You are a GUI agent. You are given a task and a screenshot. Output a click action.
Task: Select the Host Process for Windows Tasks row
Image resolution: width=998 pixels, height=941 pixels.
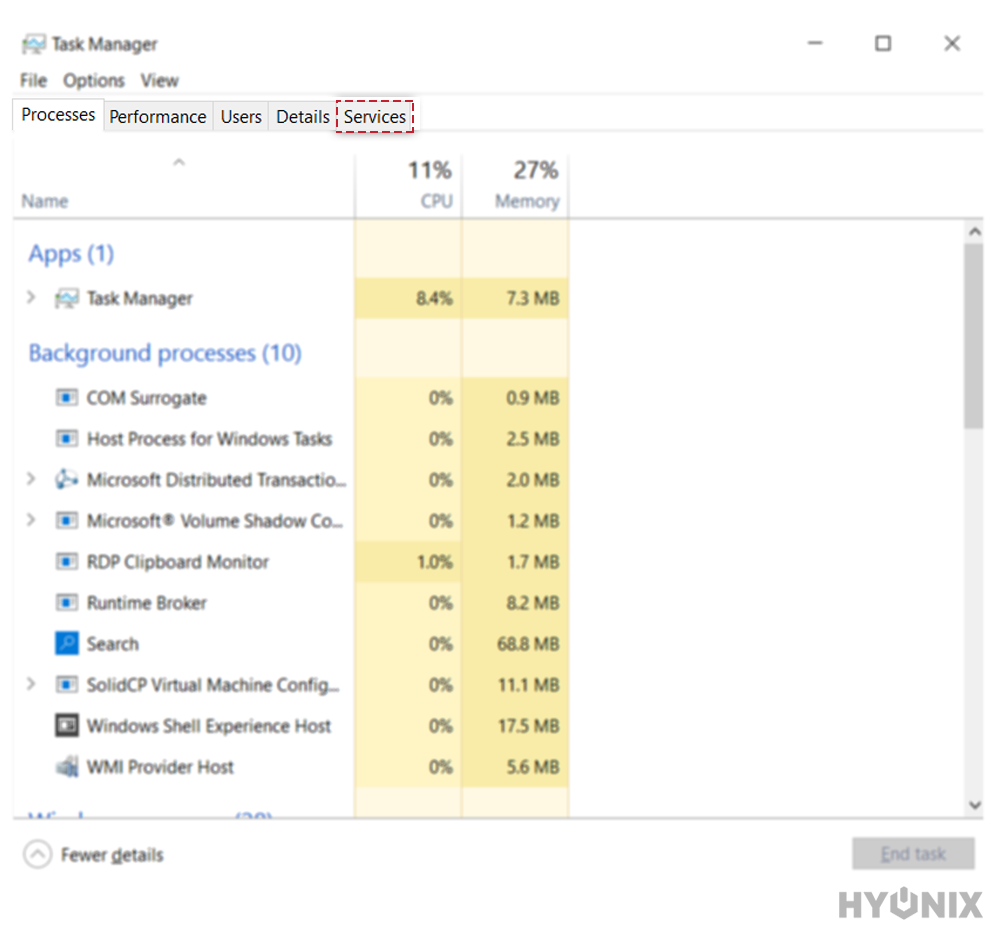(200, 438)
